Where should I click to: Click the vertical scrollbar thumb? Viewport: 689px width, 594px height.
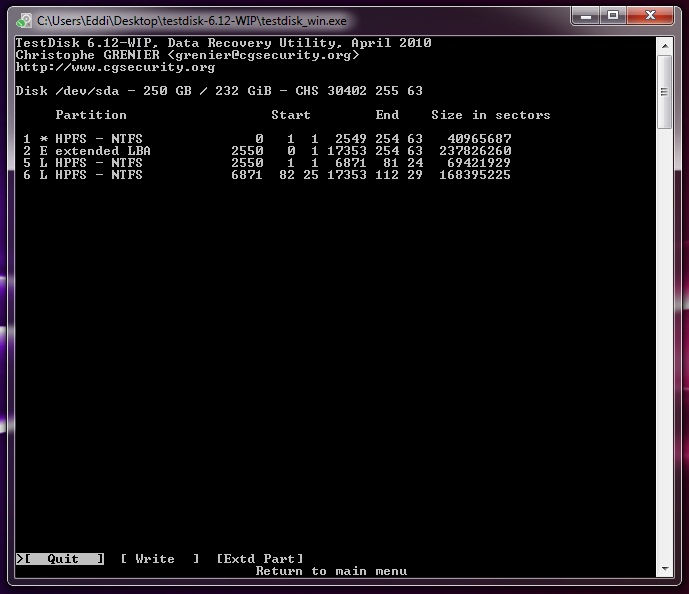tap(665, 92)
